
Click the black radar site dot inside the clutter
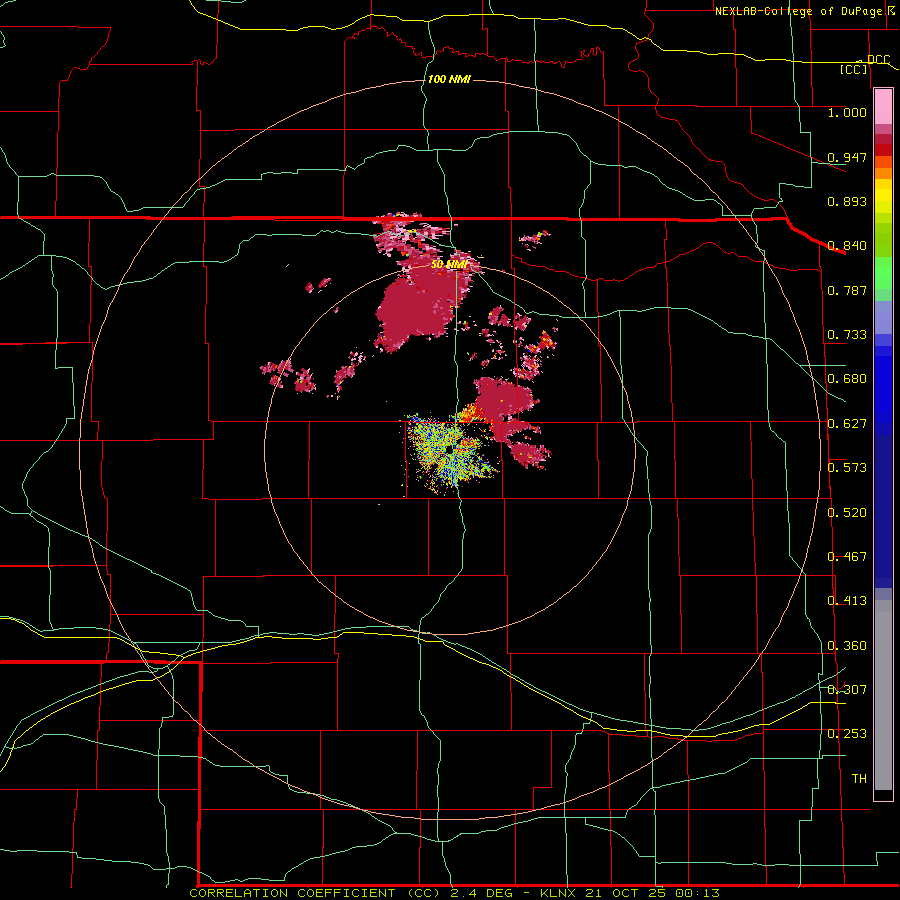pyautogui.click(x=448, y=451)
